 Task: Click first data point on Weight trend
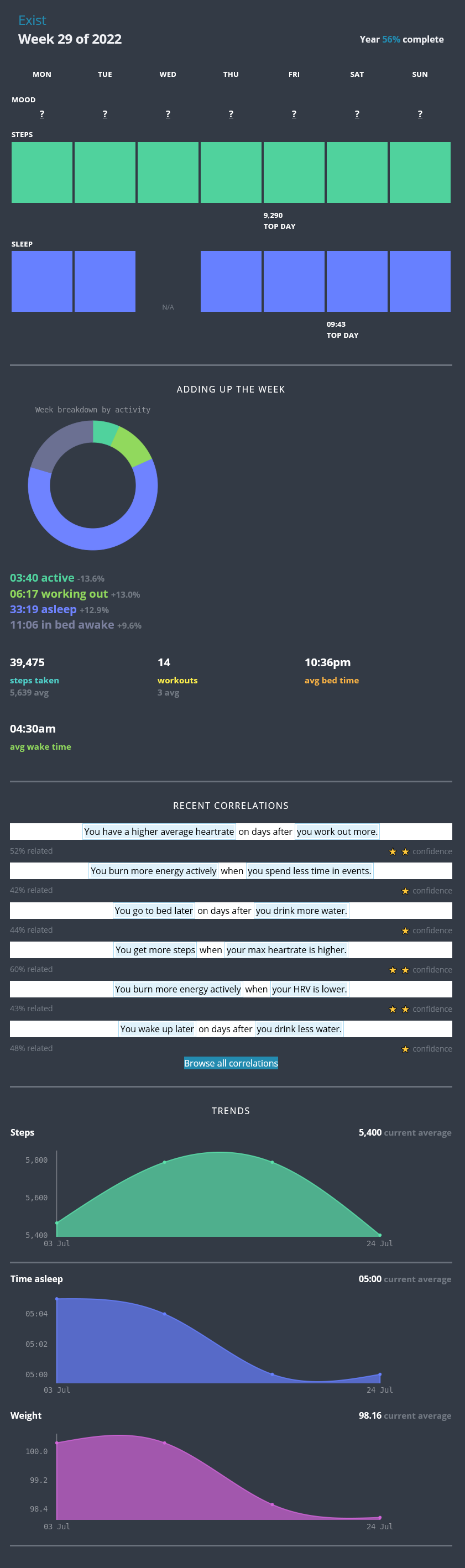pos(57,1442)
